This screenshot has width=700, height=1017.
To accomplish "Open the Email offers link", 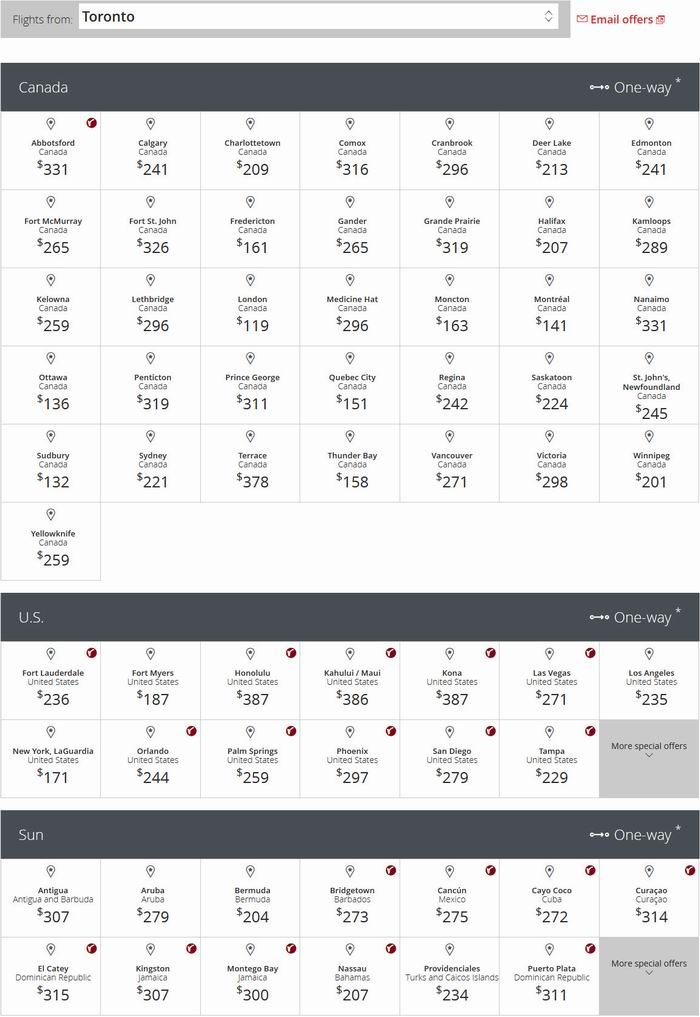I will [x=621, y=20].
